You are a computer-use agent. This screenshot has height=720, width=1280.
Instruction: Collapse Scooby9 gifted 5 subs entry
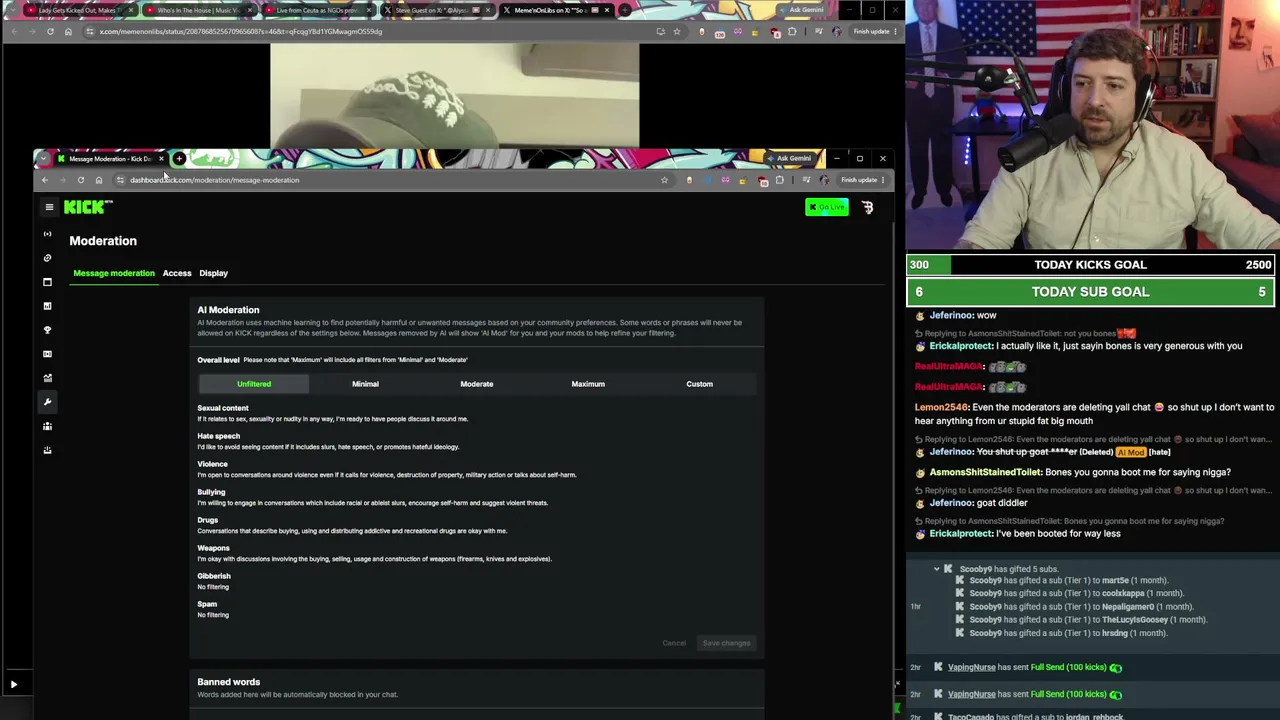pyautogui.click(x=937, y=569)
